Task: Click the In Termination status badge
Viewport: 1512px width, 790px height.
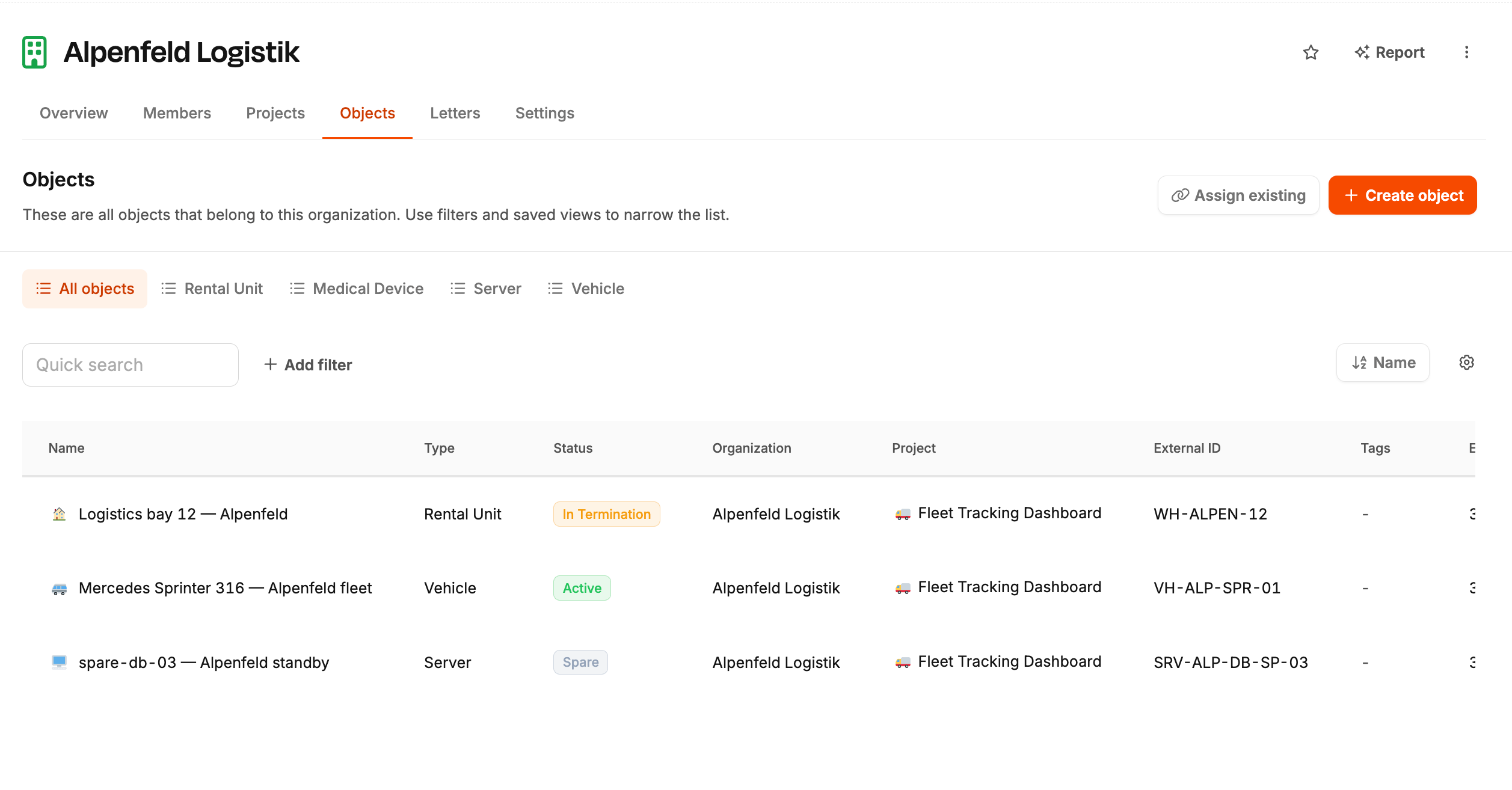Action: coord(606,514)
